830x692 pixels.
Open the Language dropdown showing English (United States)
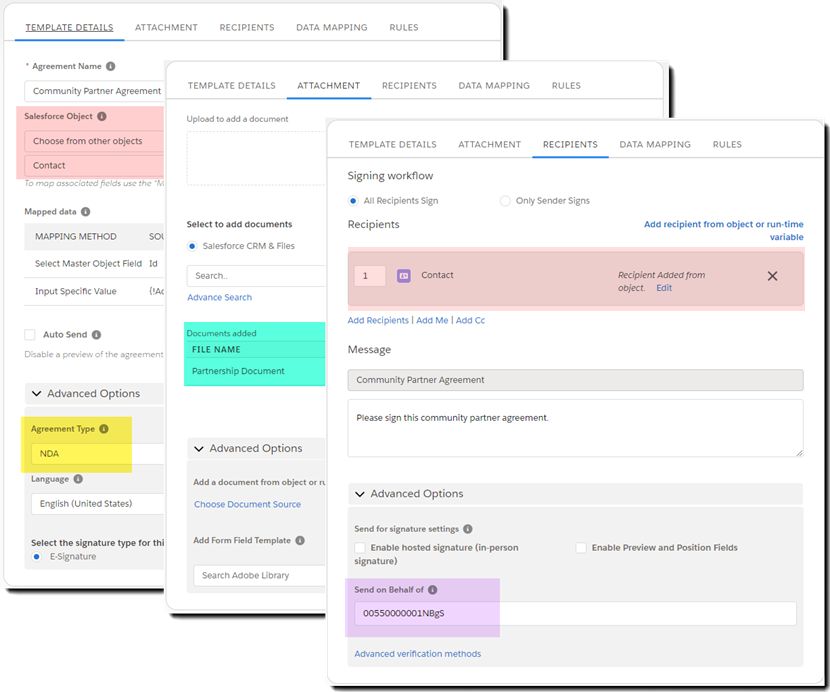97,504
